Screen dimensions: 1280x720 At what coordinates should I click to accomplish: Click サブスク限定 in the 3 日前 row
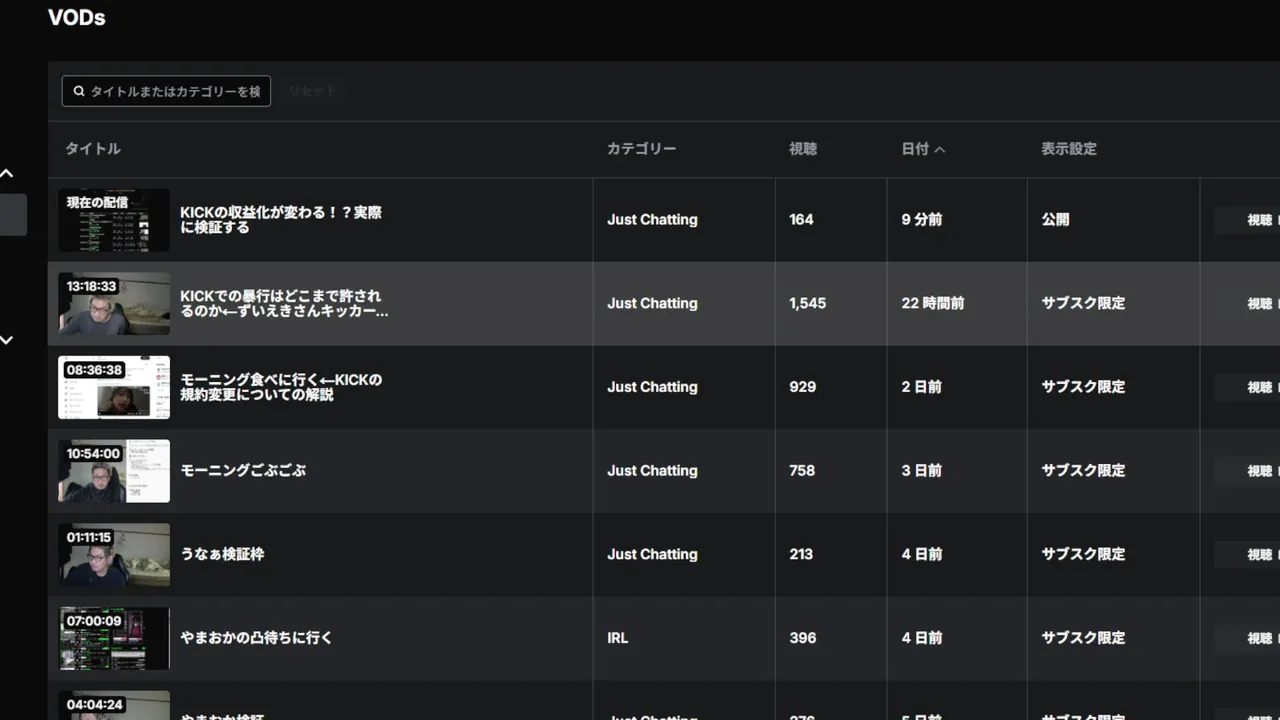[1083, 470]
